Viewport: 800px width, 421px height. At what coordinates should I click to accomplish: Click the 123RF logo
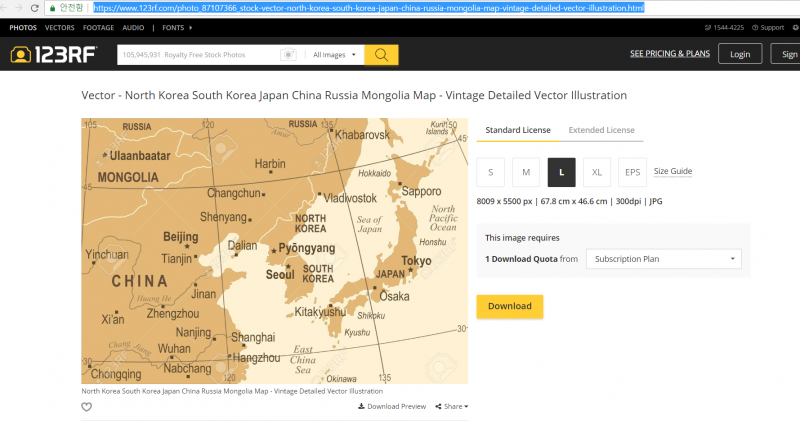click(50, 54)
